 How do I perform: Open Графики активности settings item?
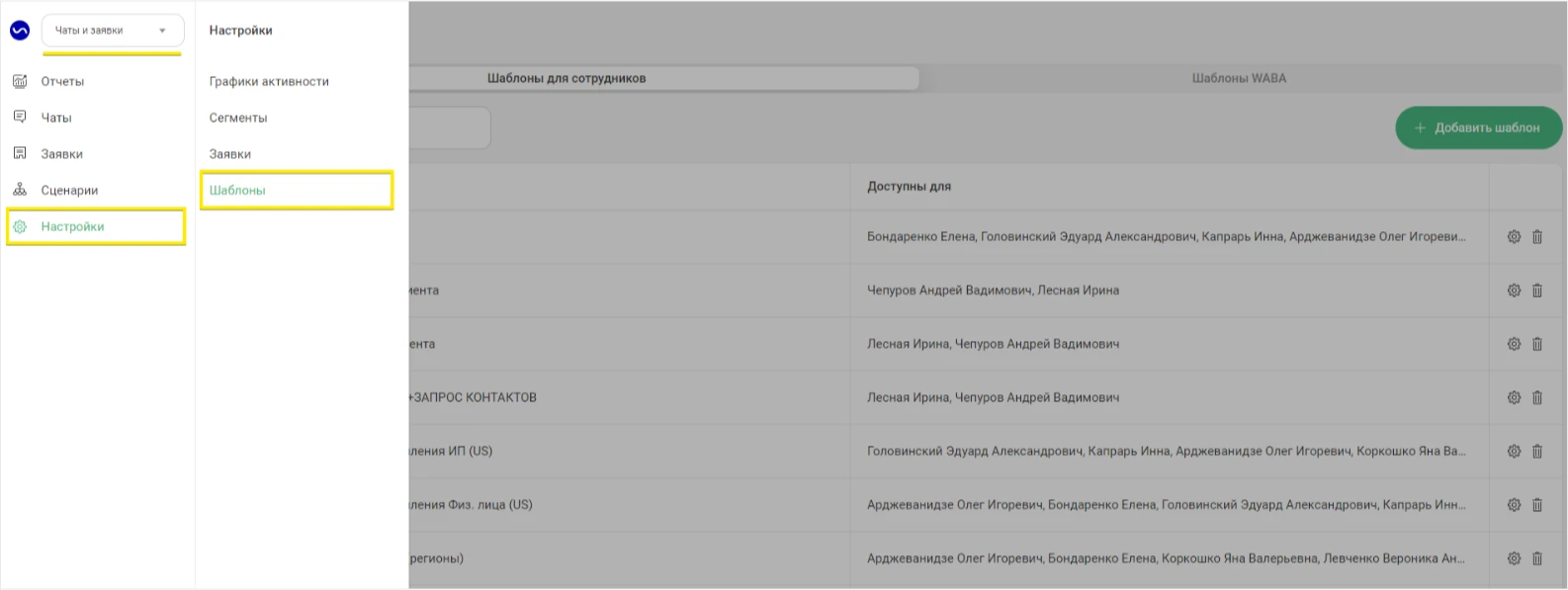click(x=269, y=81)
